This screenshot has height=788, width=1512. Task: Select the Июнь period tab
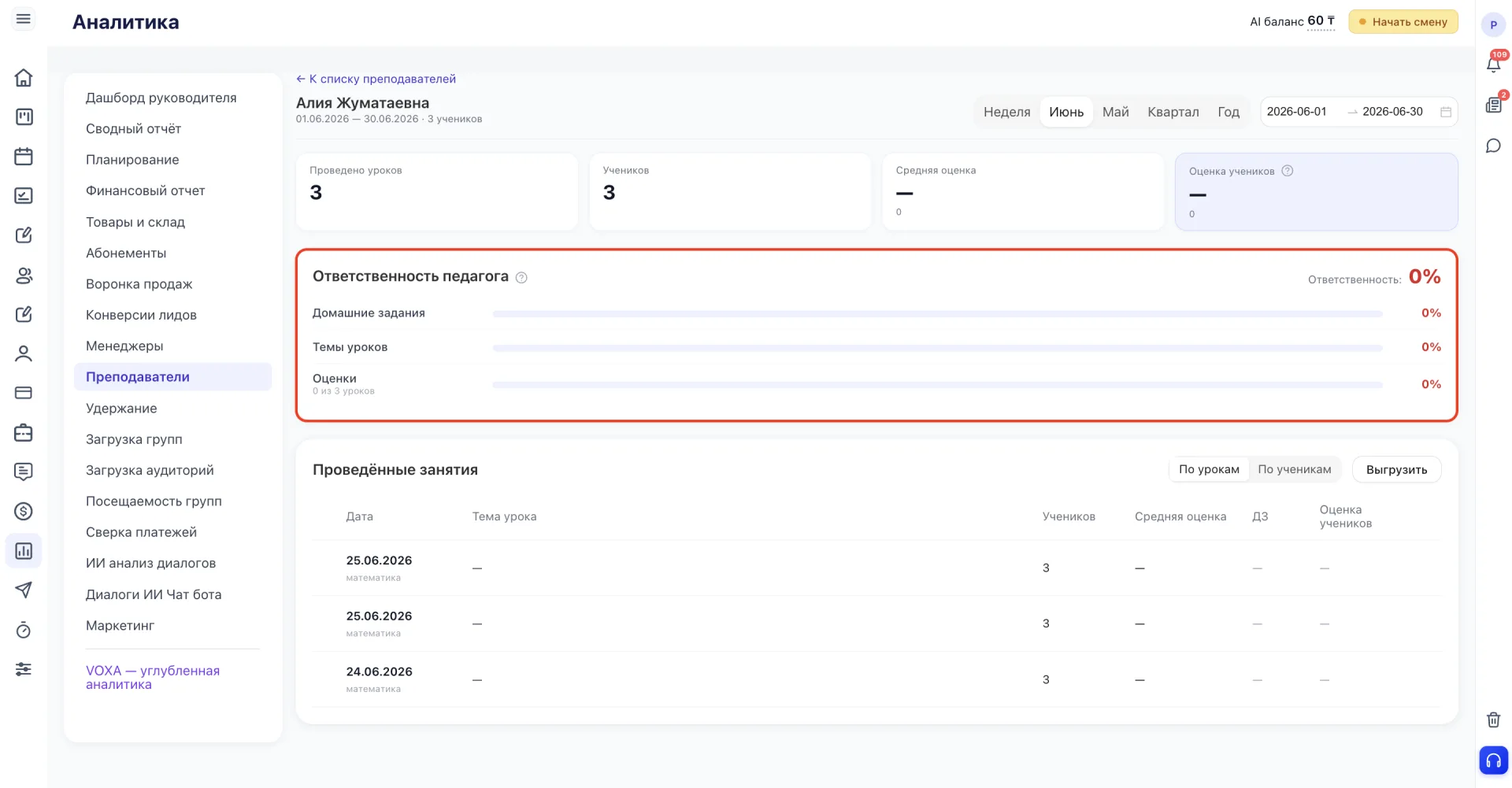(x=1066, y=112)
